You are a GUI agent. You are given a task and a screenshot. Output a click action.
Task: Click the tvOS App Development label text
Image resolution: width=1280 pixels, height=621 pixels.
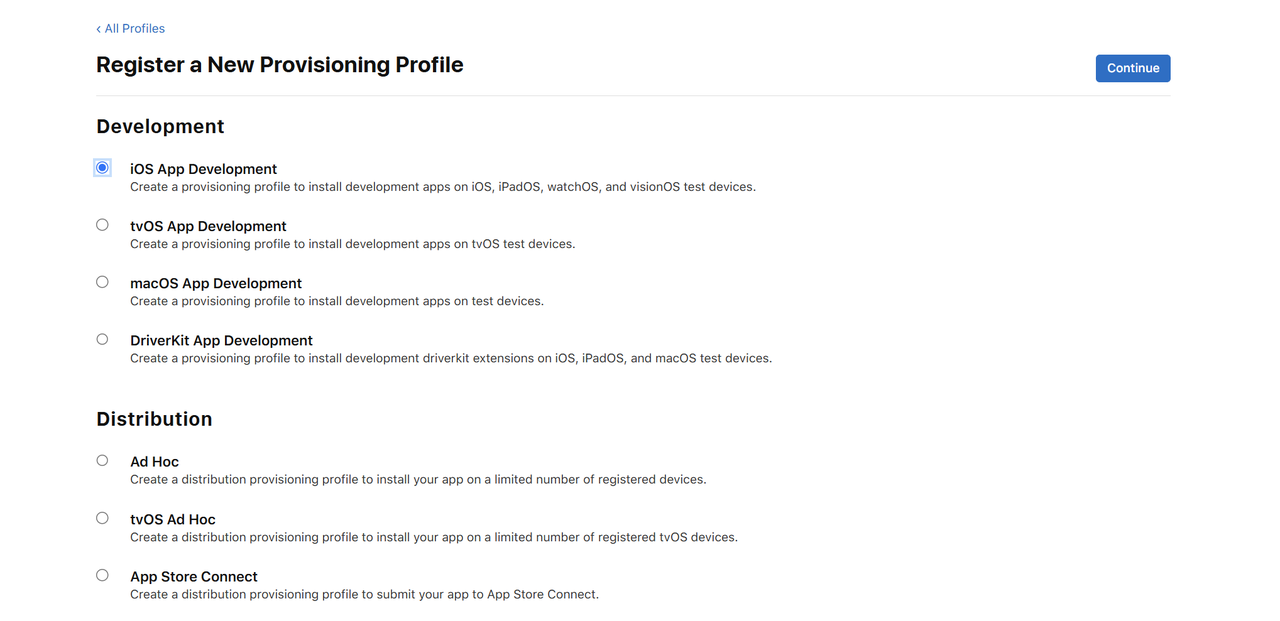pos(208,226)
